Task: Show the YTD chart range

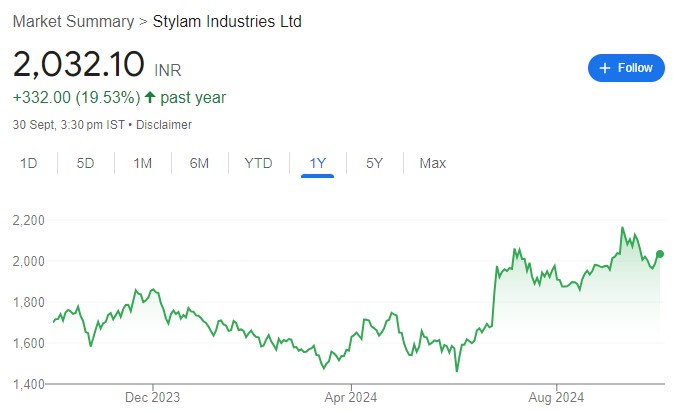Action: click(258, 163)
